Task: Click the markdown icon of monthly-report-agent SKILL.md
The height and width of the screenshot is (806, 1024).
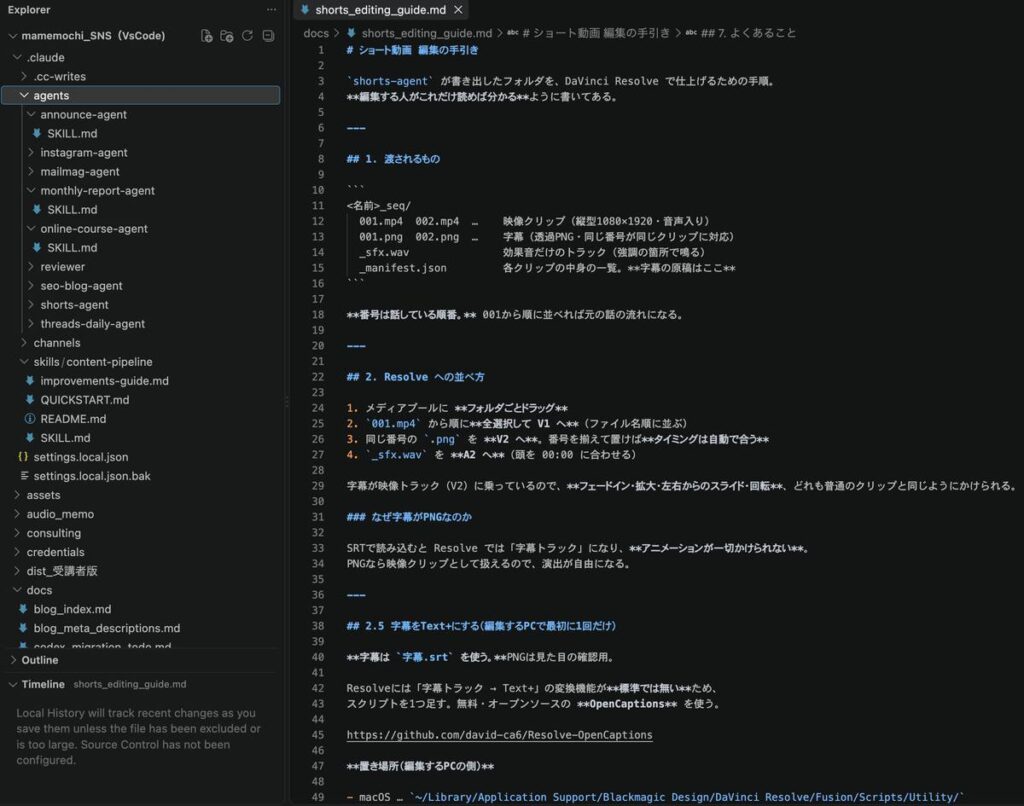Action: click(x=37, y=210)
